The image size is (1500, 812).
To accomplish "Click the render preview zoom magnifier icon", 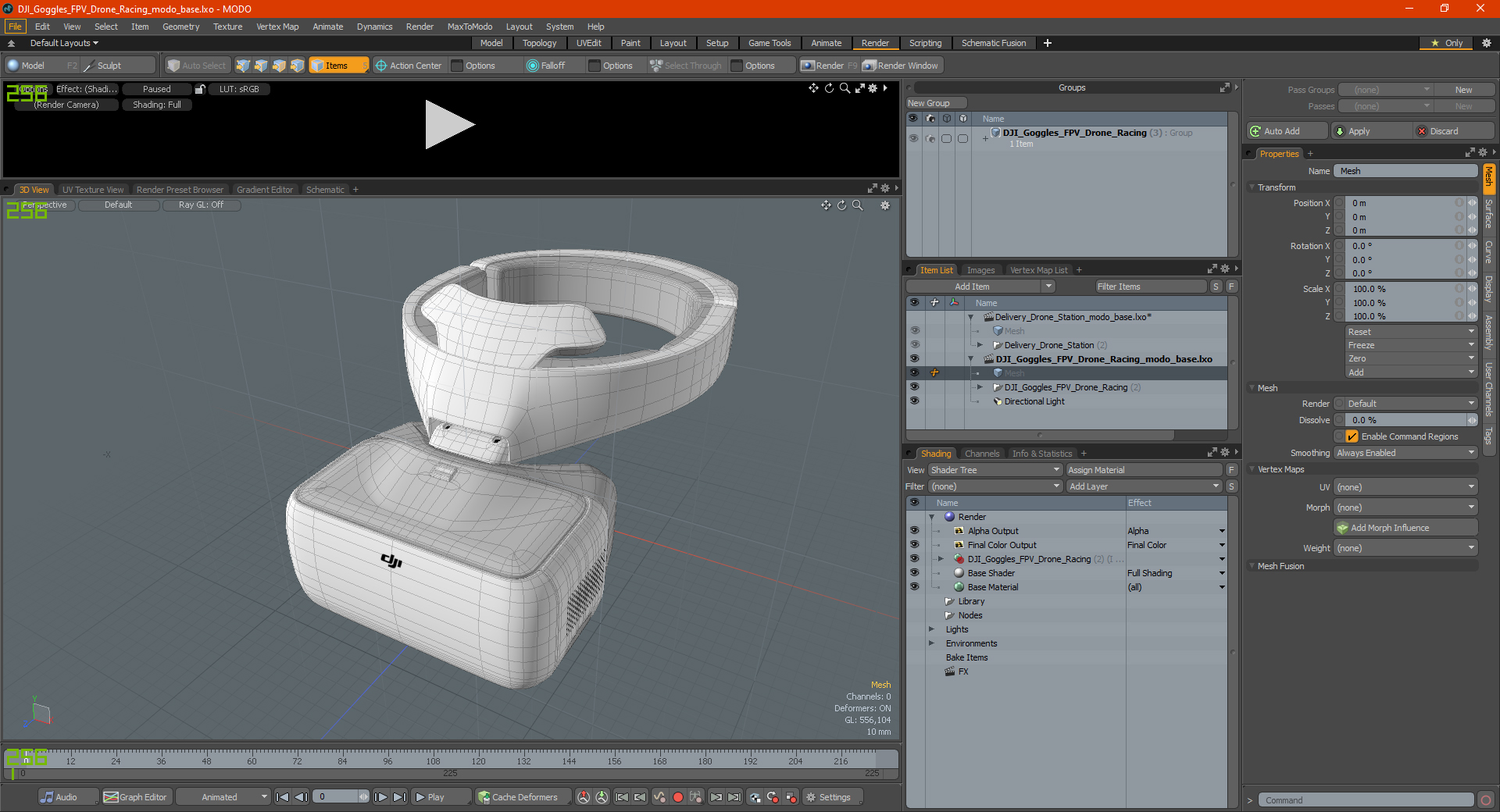I will pos(845,88).
